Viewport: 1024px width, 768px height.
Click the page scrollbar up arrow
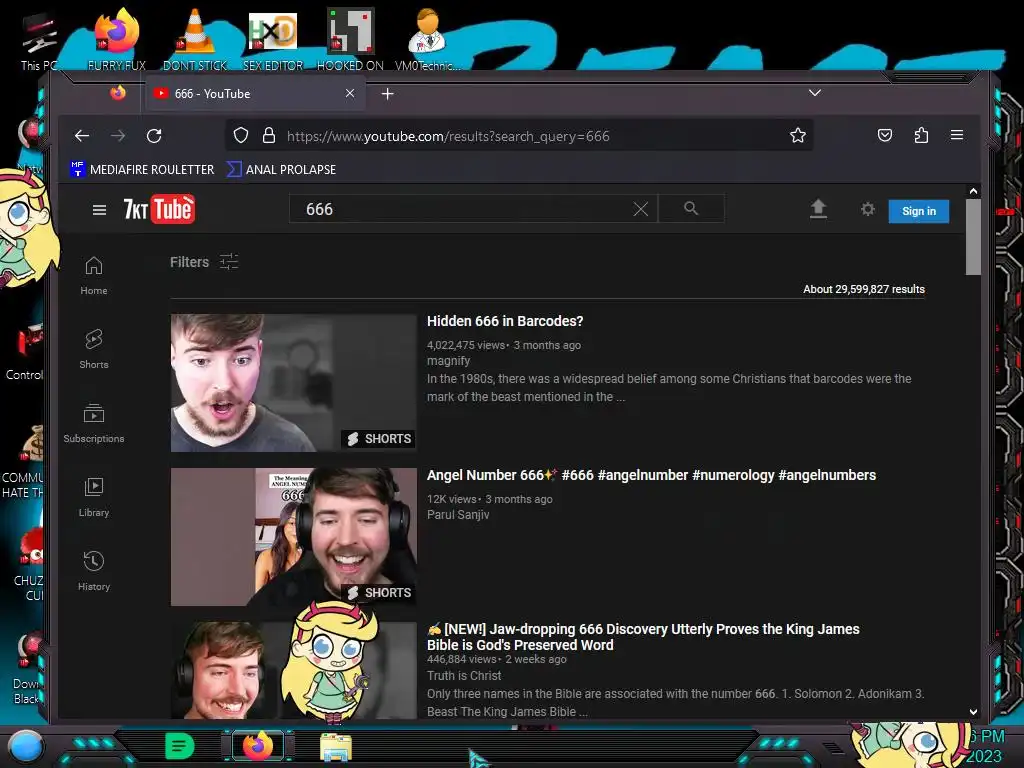click(973, 191)
